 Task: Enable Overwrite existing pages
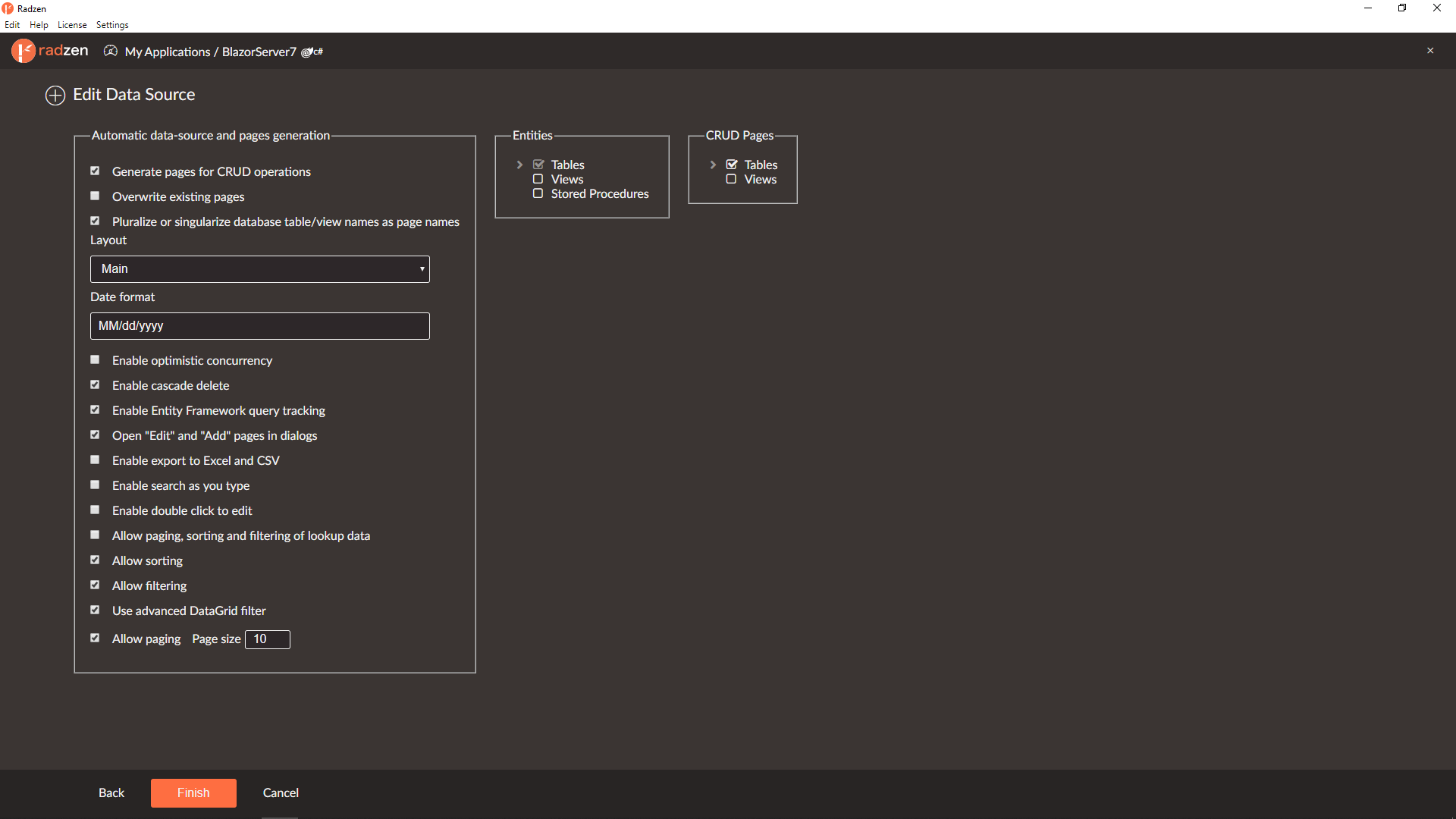pyautogui.click(x=95, y=196)
